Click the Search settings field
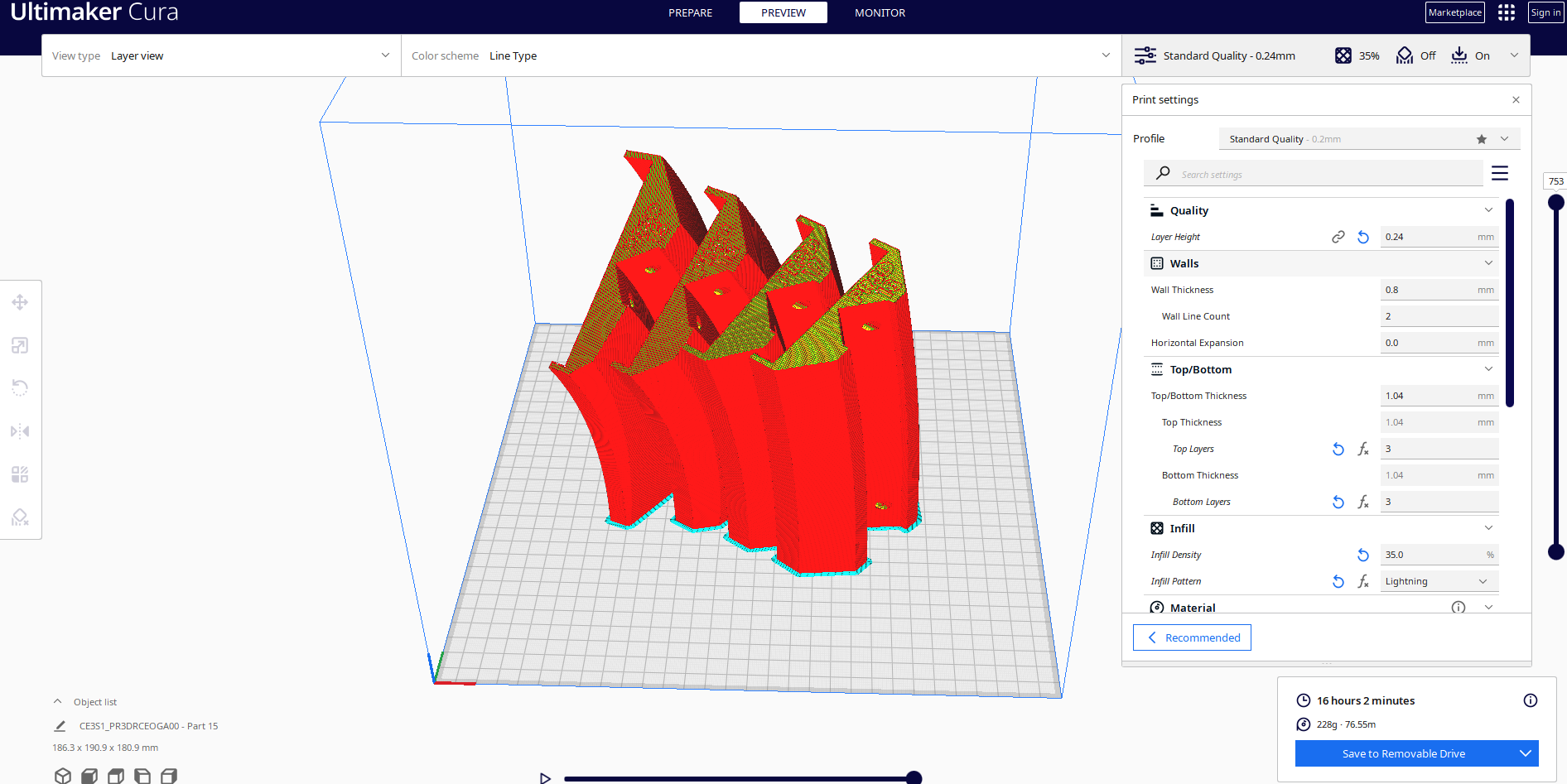This screenshot has height=784, width=1567. (1313, 174)
